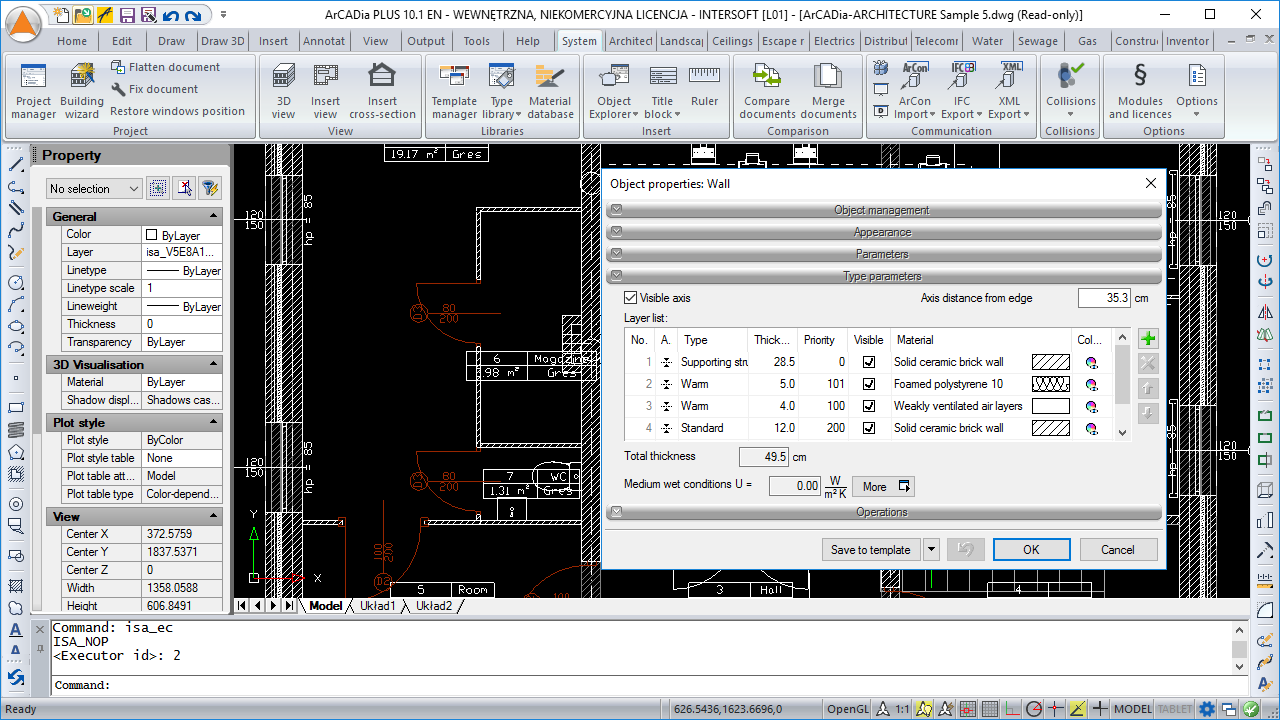Click Insert cross-section icon
The image size is (1280, 720).
coord(382,89)
